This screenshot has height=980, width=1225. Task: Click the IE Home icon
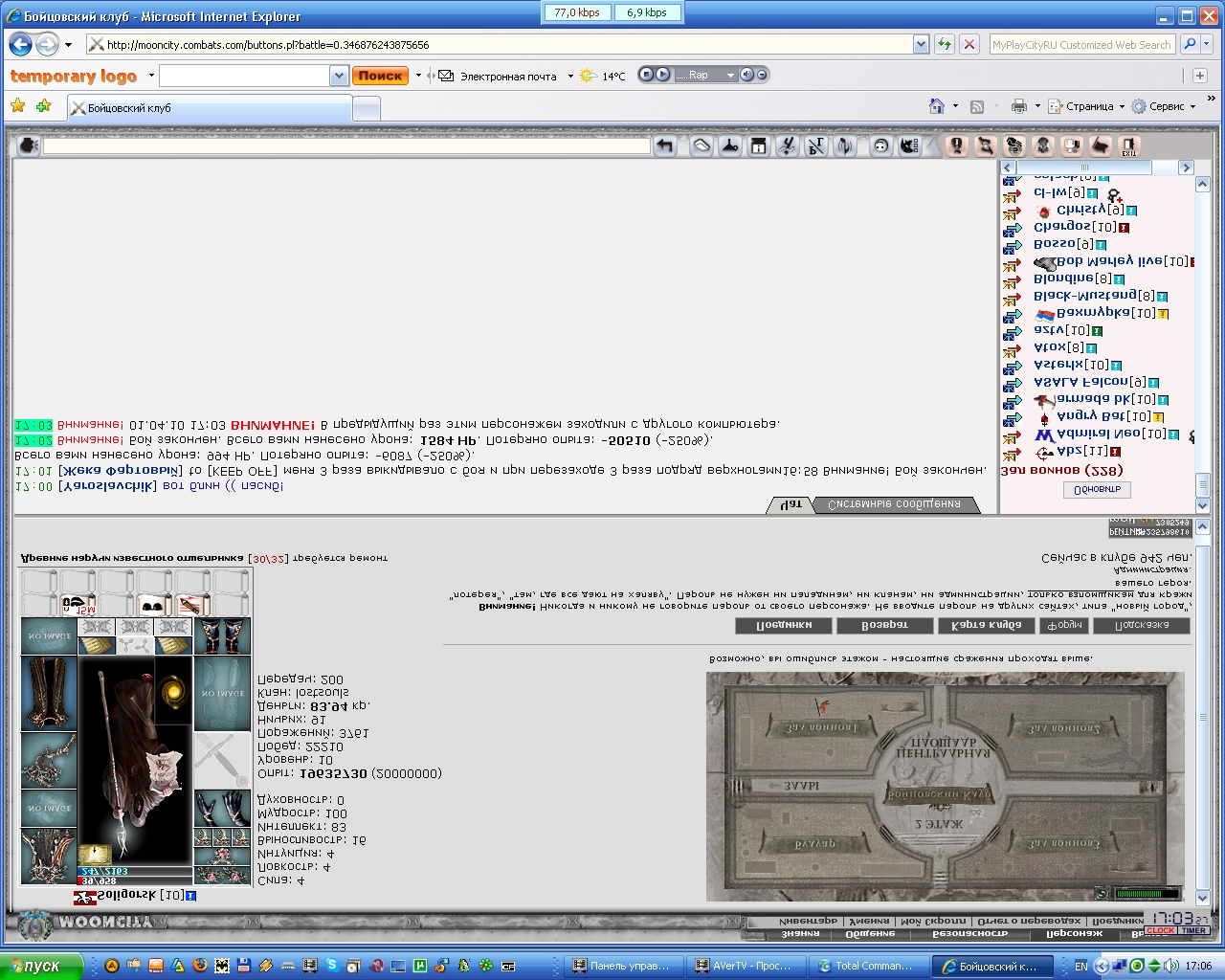[937, 106]
